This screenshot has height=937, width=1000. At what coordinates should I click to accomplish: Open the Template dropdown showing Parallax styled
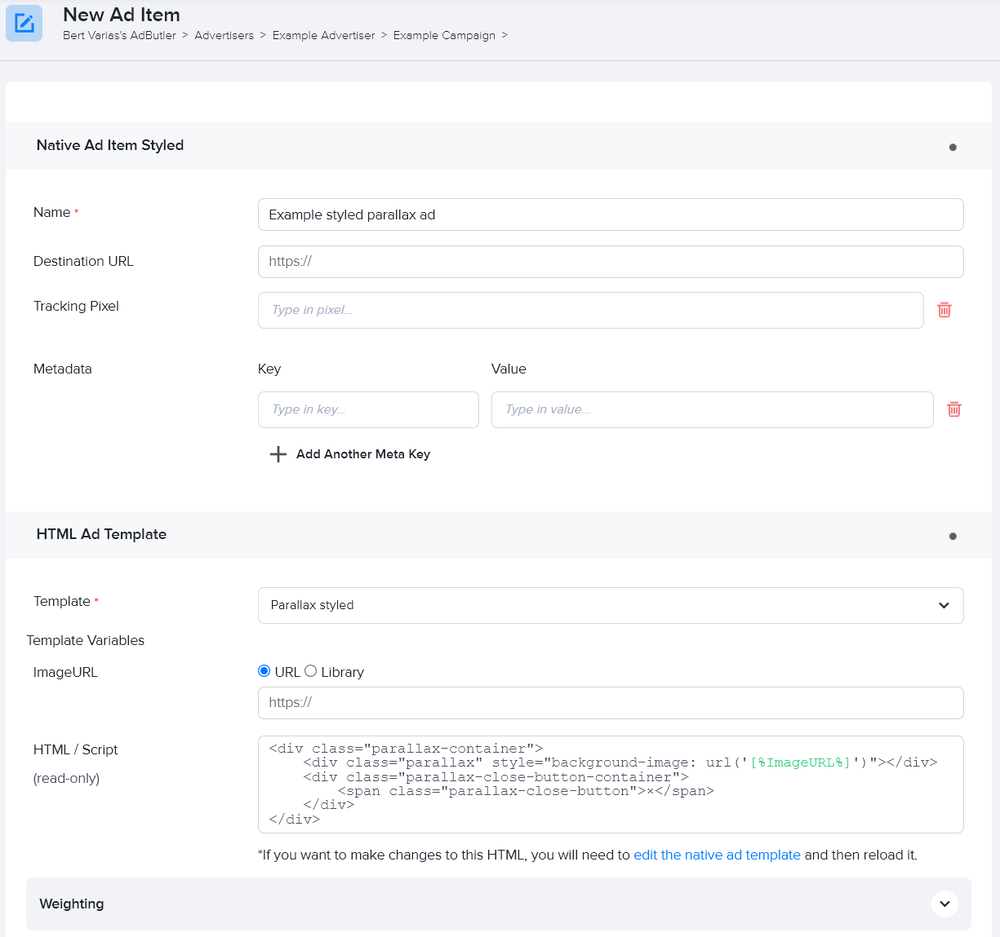[x=610, y=605]
